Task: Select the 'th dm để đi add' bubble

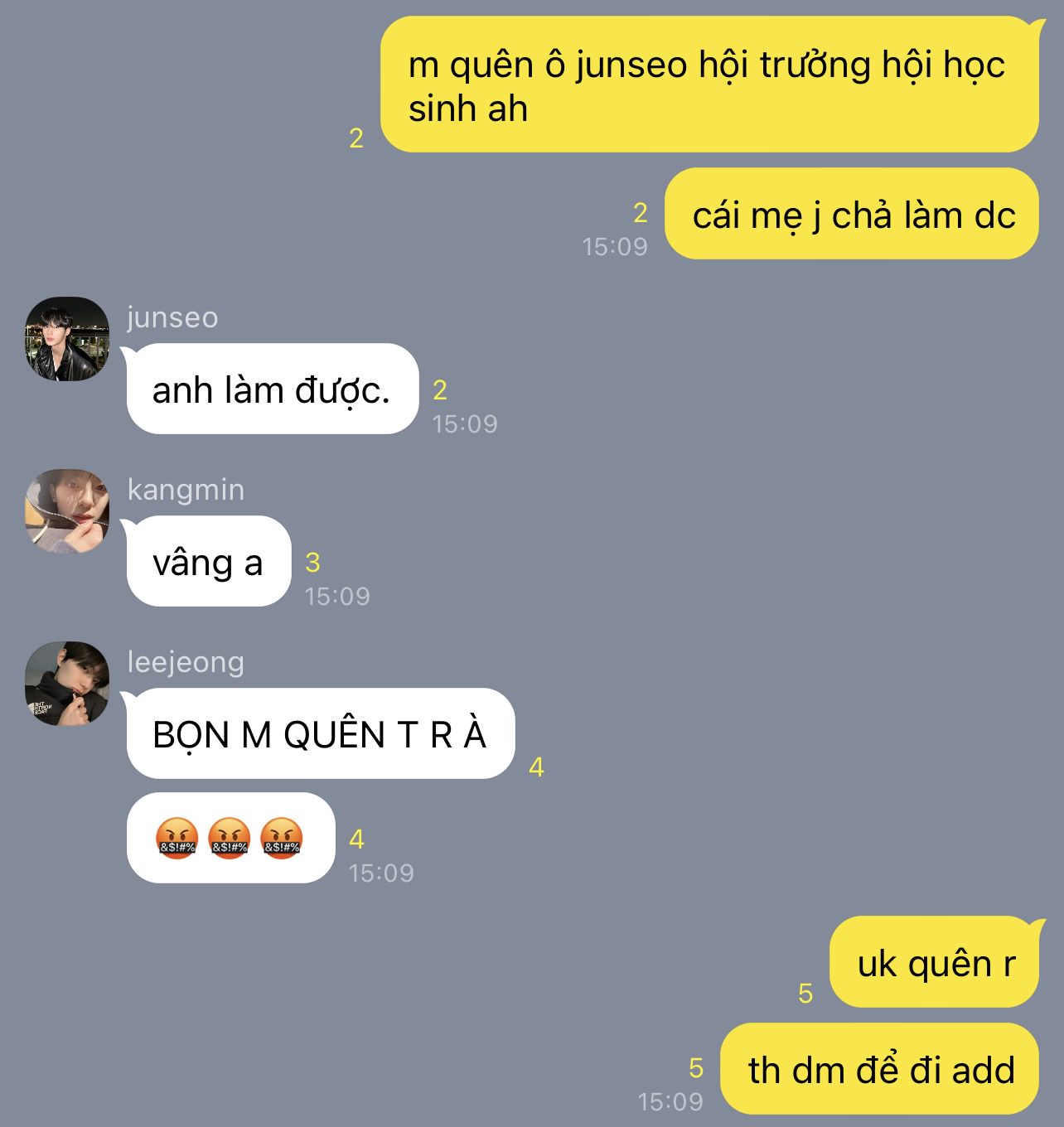Action: coord(879,1069)
